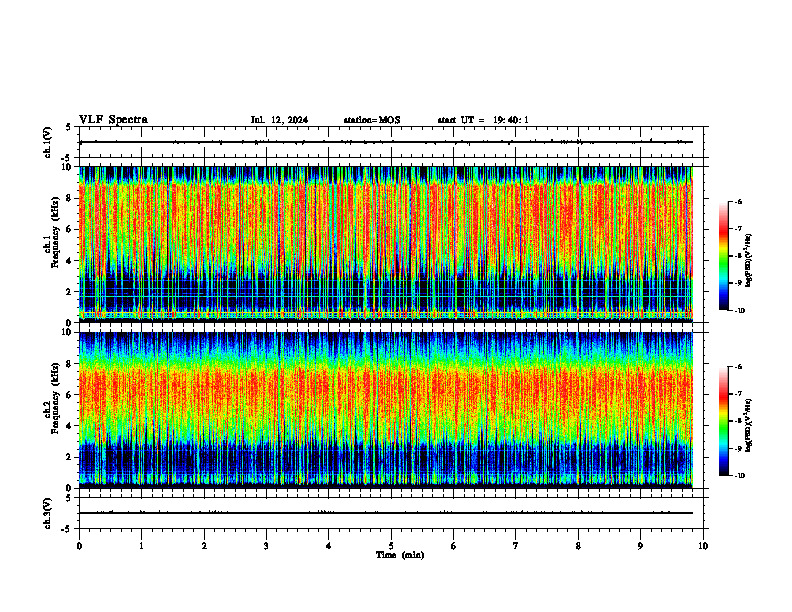Click the "8" kHz tick of ch.2 spectrogram
Viewport: 792px width, 612px height.
coord(69,364)
